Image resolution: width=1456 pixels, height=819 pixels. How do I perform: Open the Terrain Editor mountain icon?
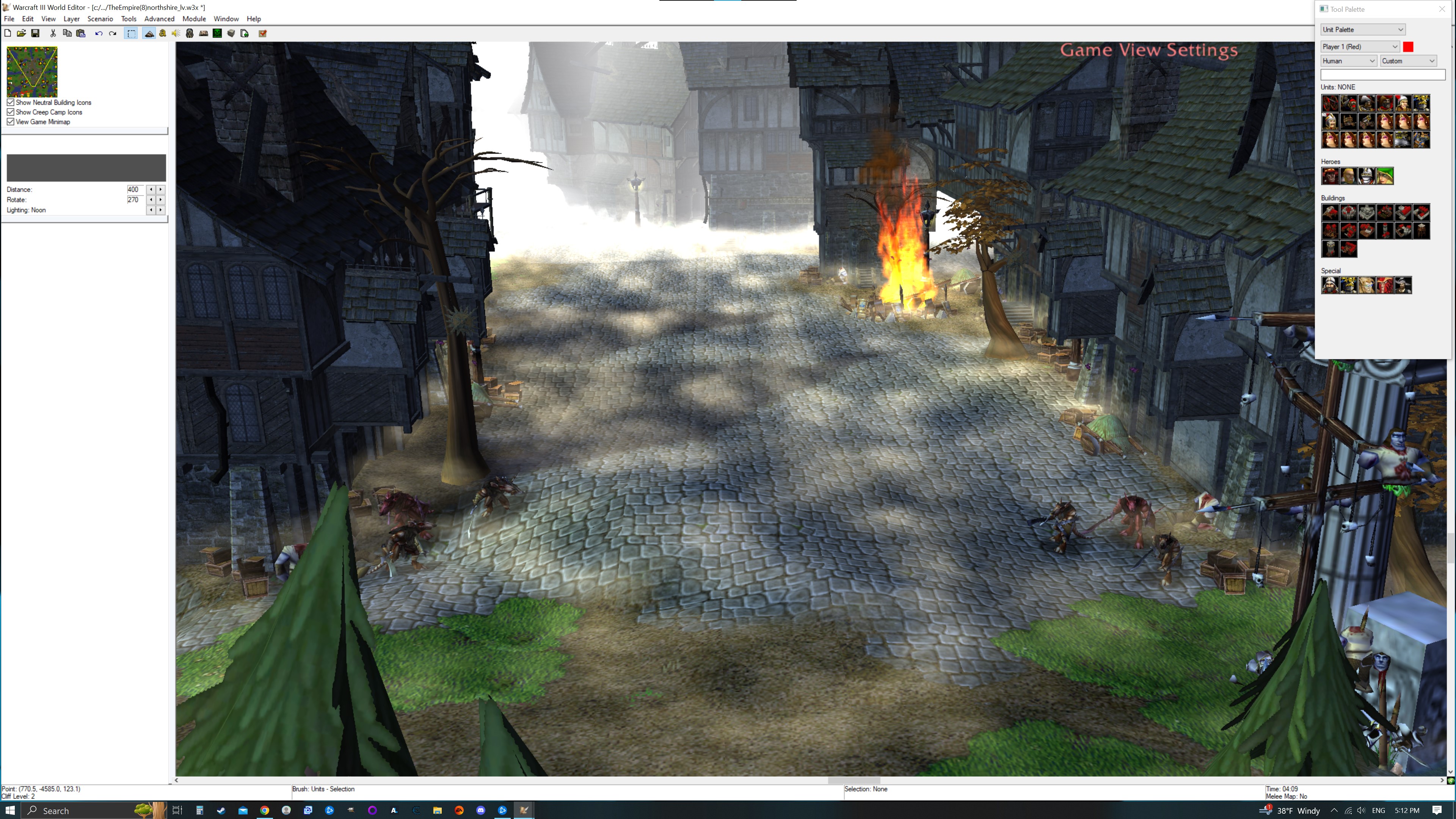pyautogui.click(x=149, y=33)
